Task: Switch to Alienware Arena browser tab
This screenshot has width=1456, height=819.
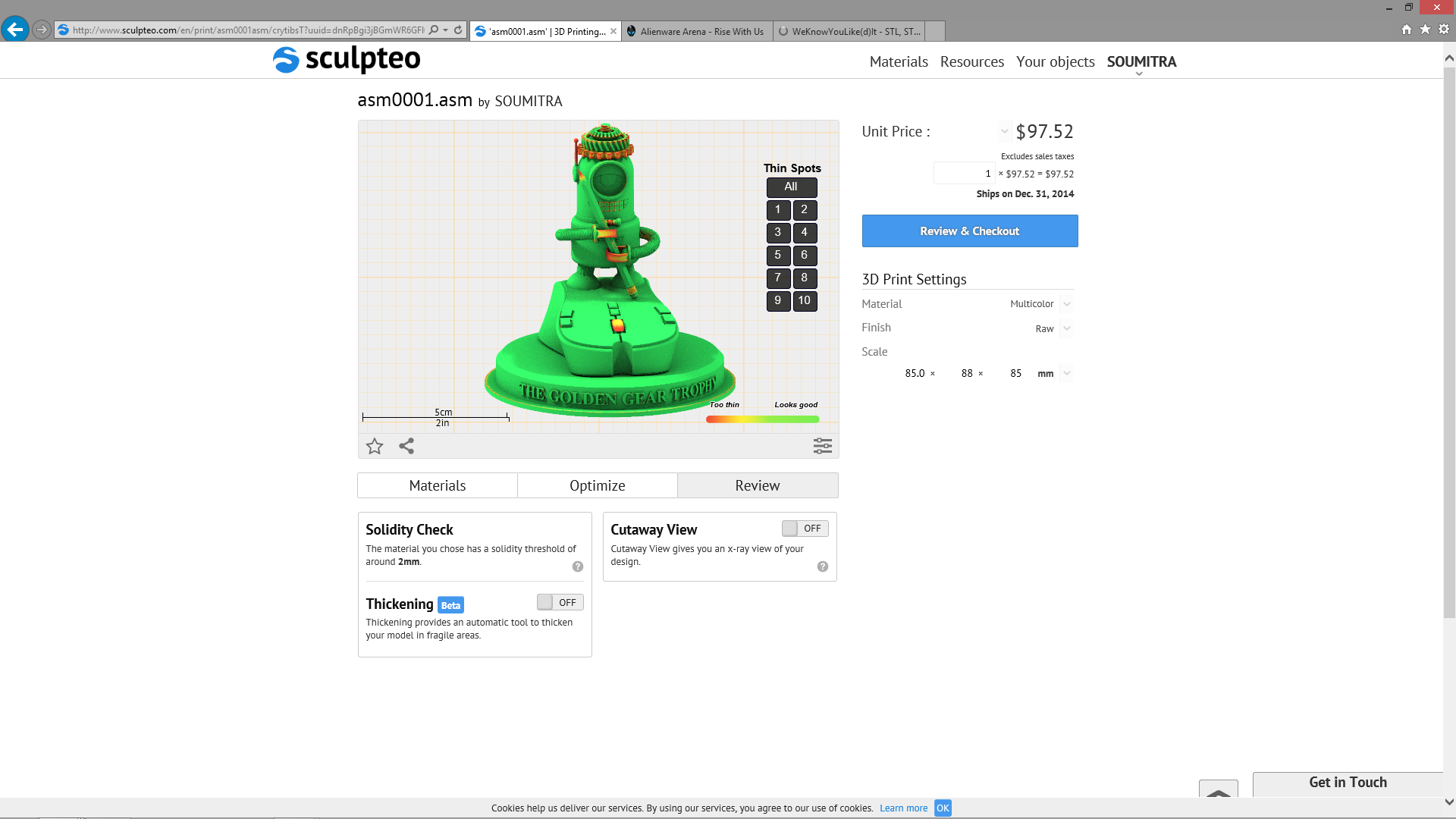Action: pyautogui.click(x=697, y=31)
